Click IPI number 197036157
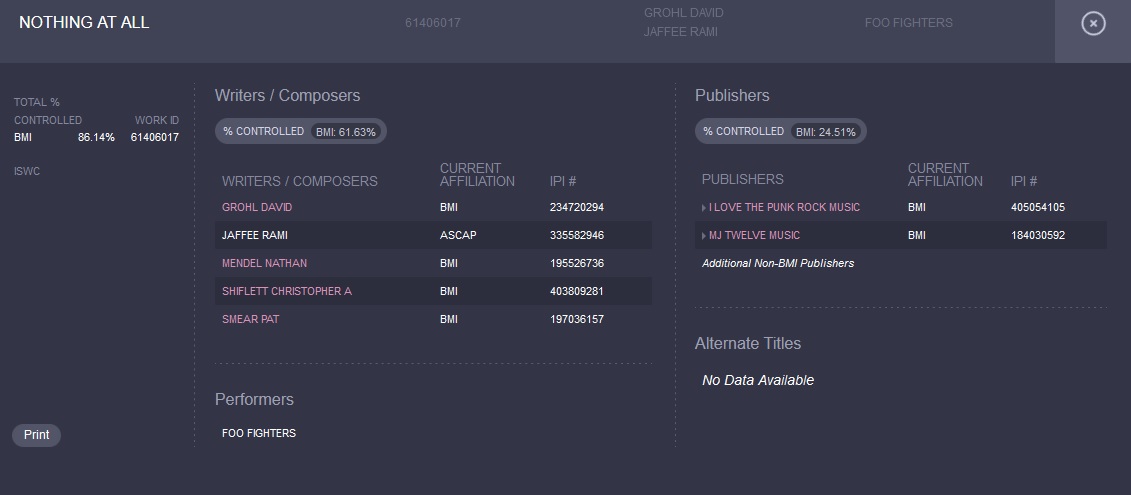This screenshot has width=1131, height=495. click(x=576, y=320)
